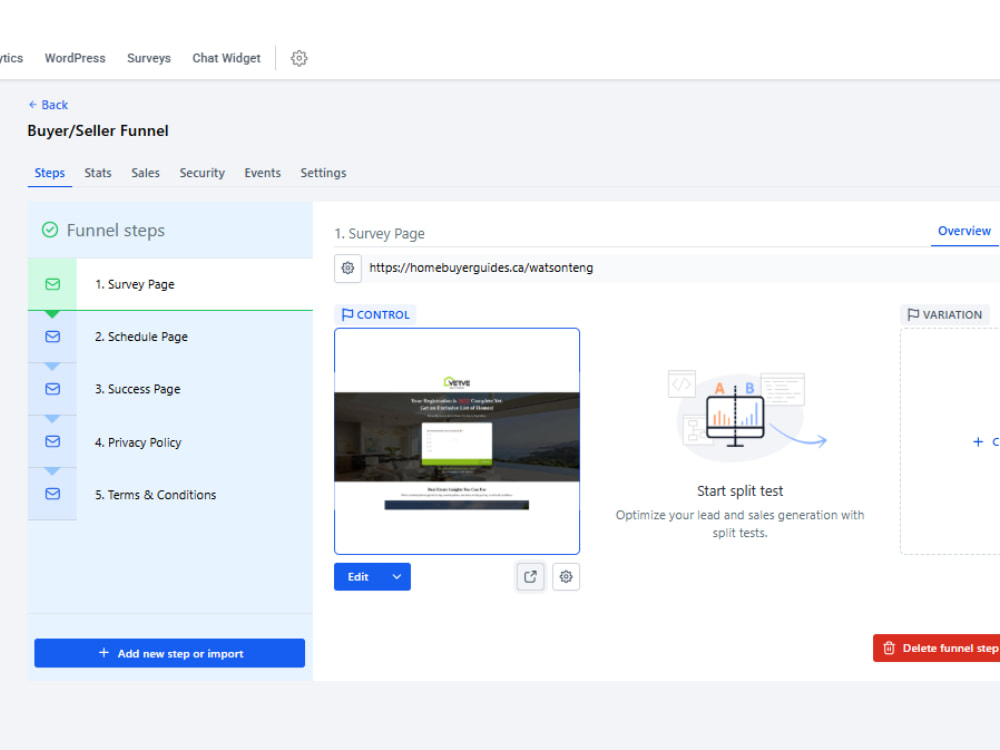Screen dimensions: 1000x750
Task: Click the control page preview thumbnail
Action: click(x=457, y=441)
